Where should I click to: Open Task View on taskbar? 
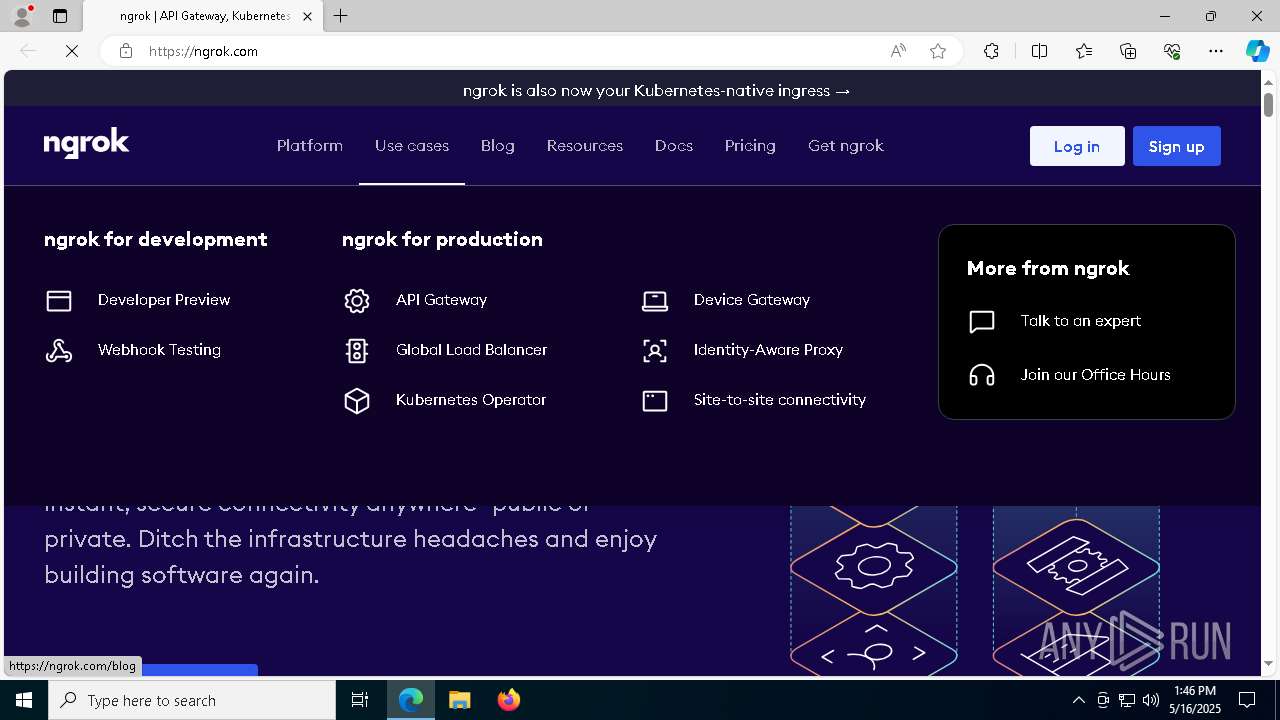point(360,700)
